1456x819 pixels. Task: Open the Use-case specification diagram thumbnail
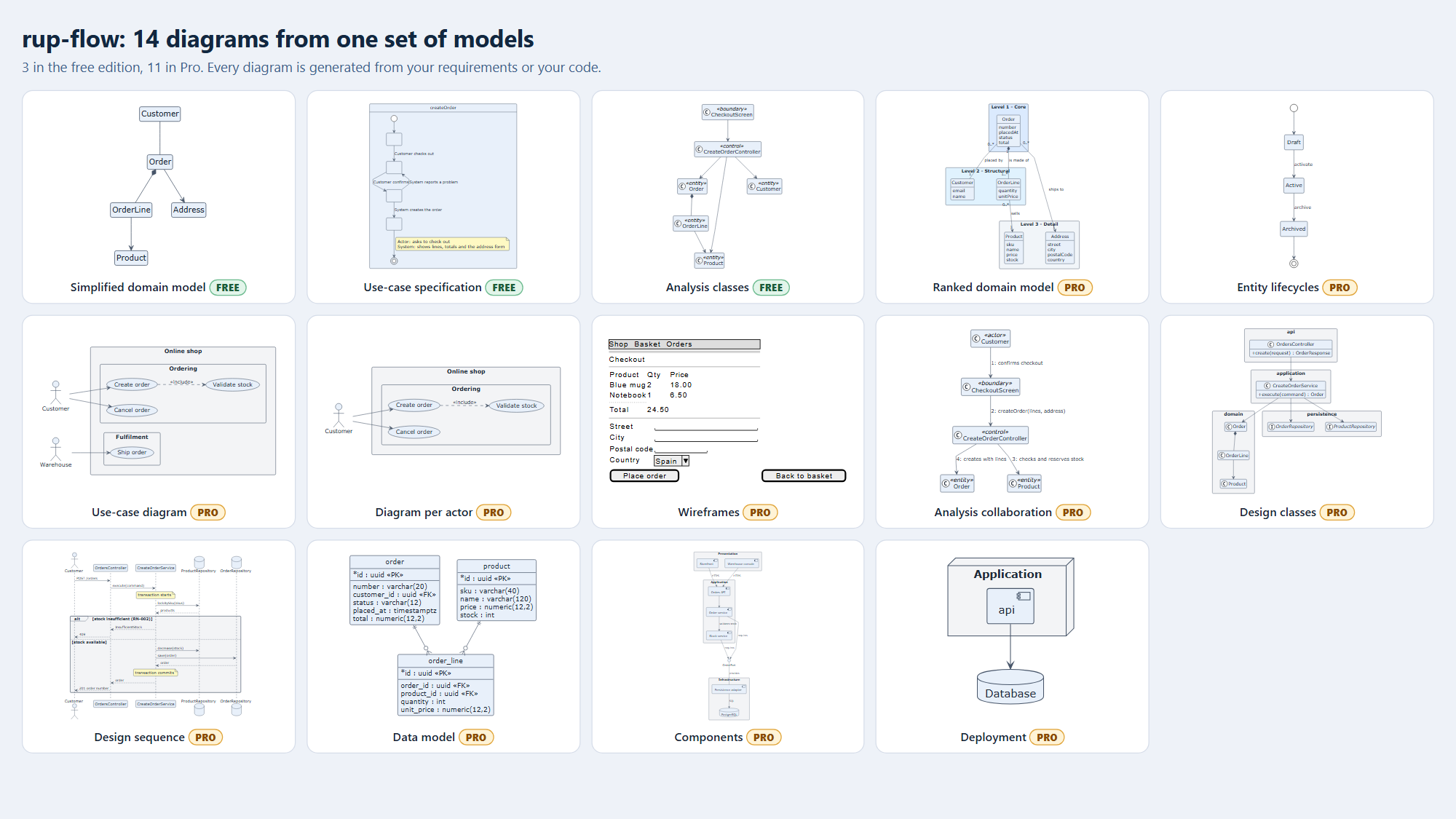pyautogui.click(x=443, y=186)
